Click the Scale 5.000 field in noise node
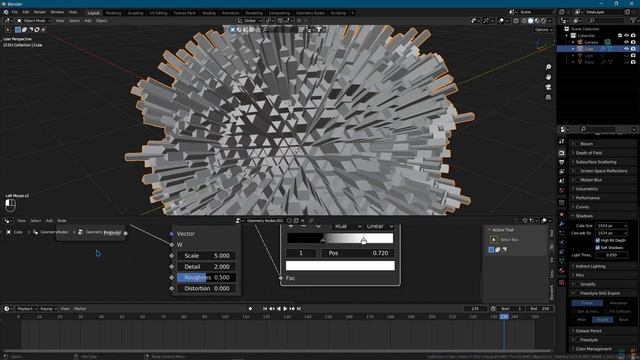640x360 pixels. (x=206, y=256)
